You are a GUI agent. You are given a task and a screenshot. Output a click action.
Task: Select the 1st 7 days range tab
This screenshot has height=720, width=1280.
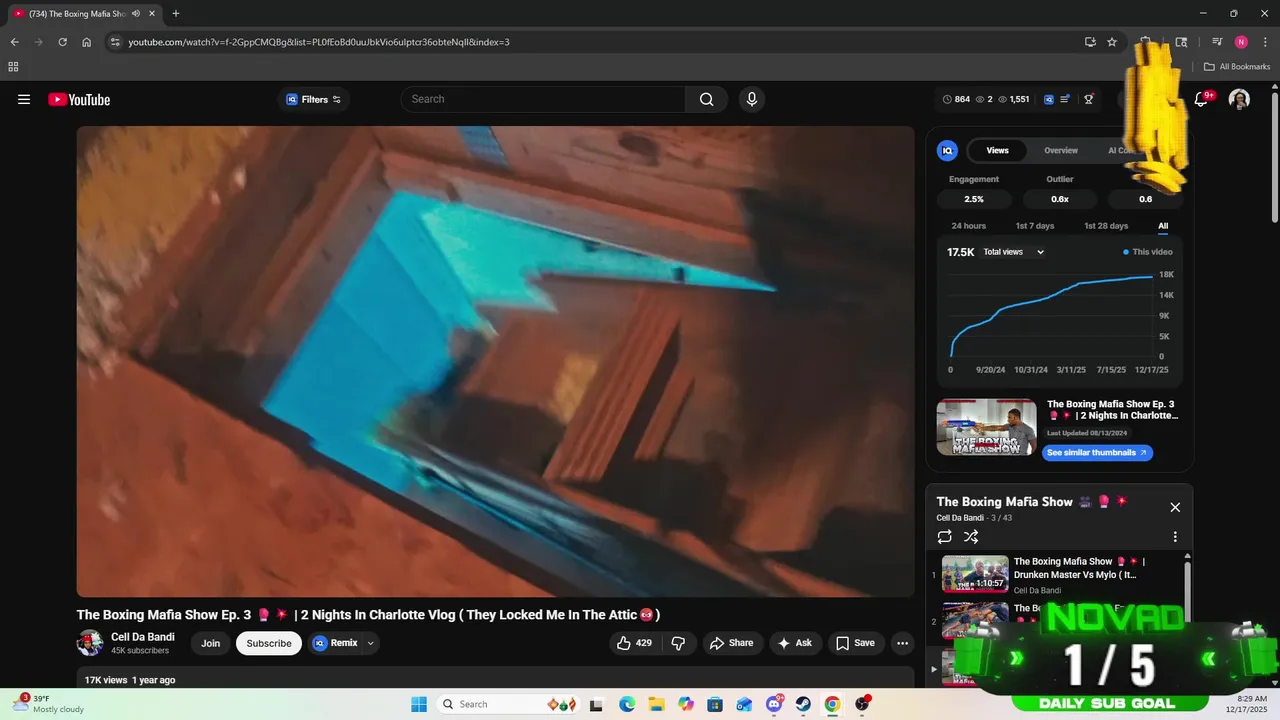click(1035, 226)
